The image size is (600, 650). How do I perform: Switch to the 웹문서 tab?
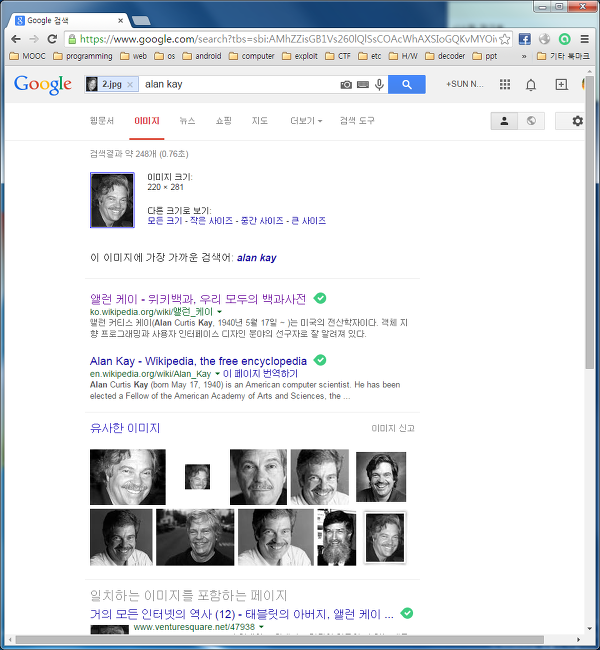102,121
